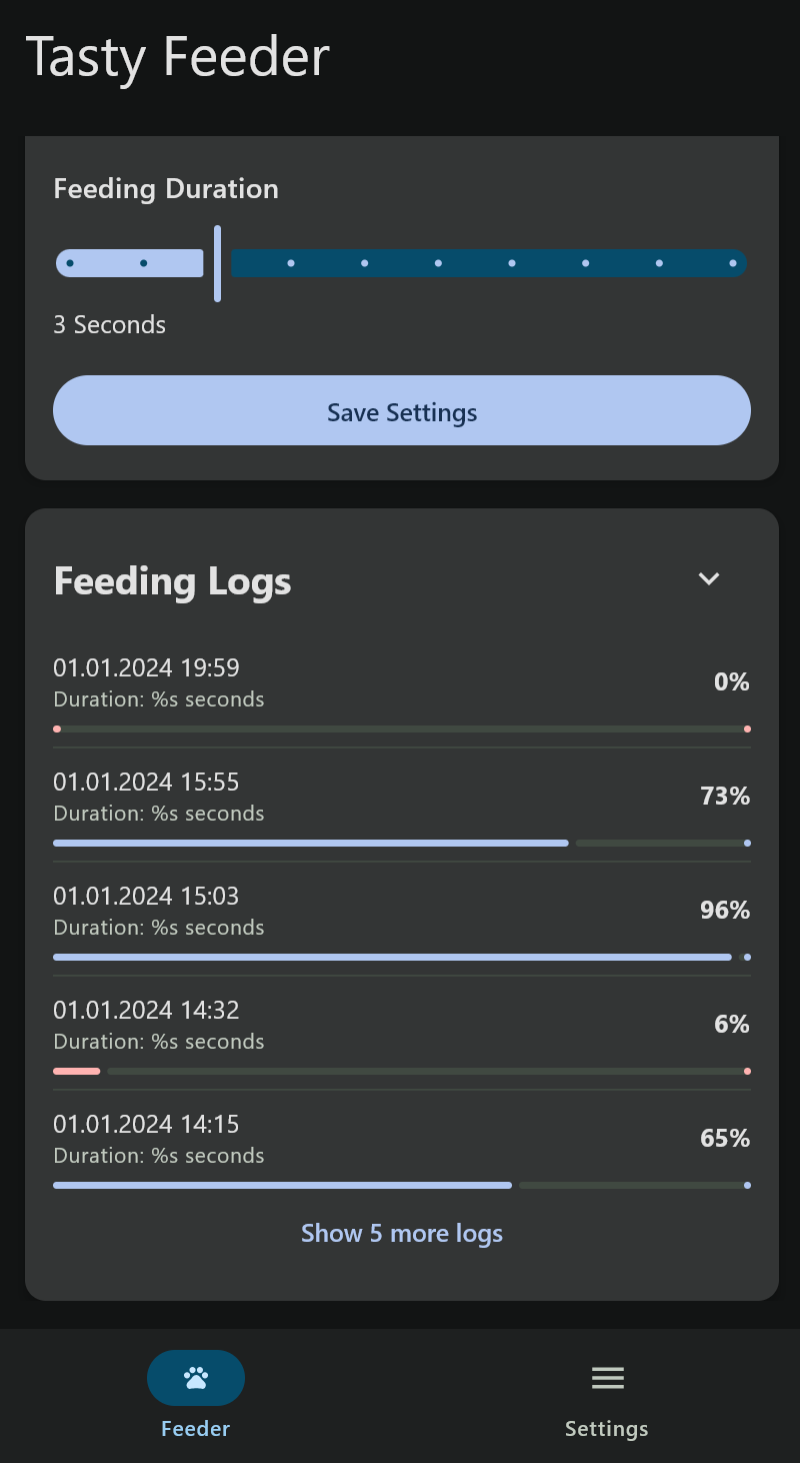Click the 96% progress bar
The height and width of the screenshot is (1463, 800).
(400, 957)
